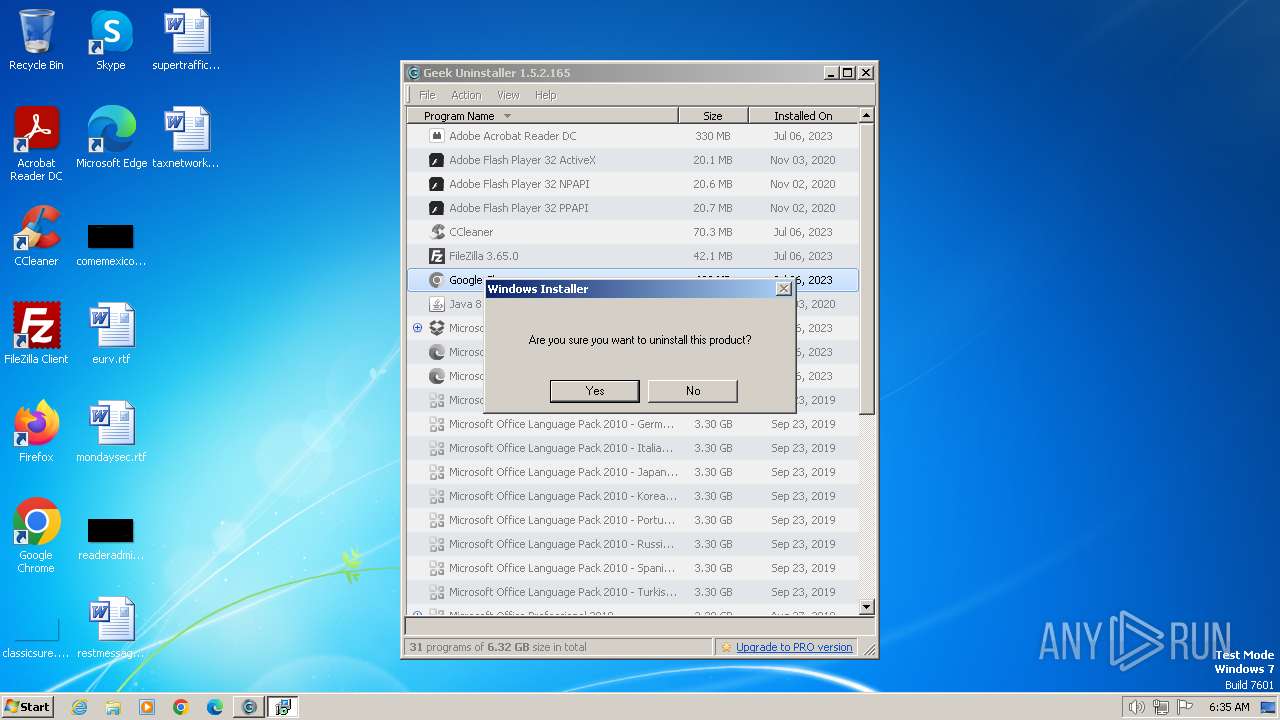The height and width of the screenshot is (720, 1280).
Task: Select CCleaner icon in program list
Action: 436,232
